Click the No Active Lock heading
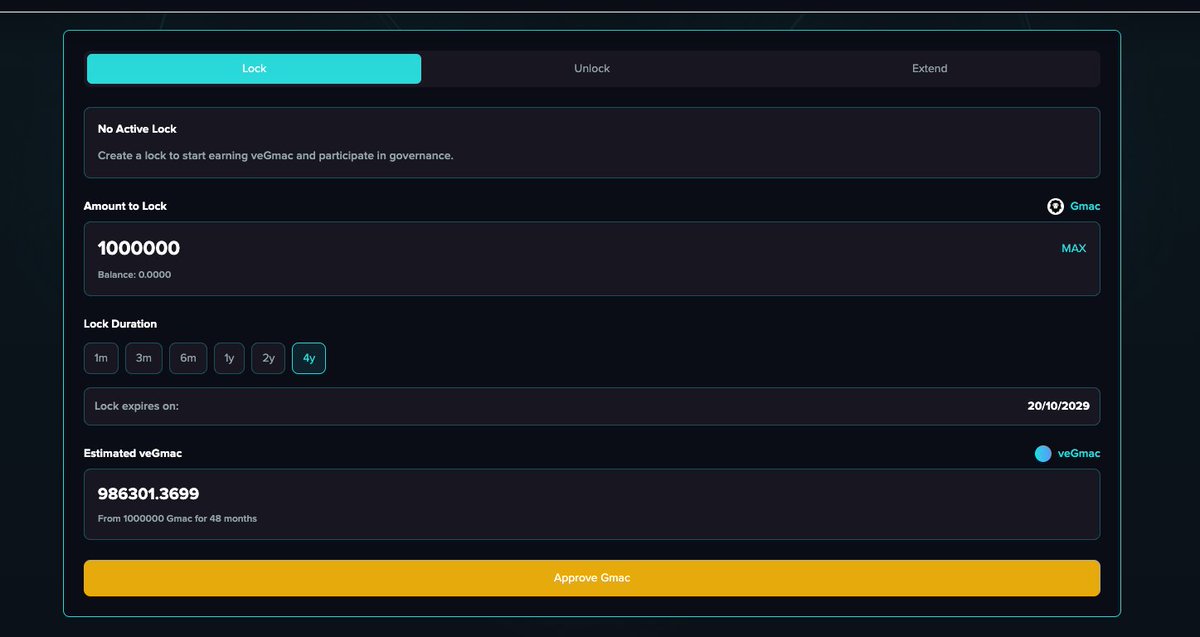The width and height of the screenshot is (1200, 637). point(137,129)
